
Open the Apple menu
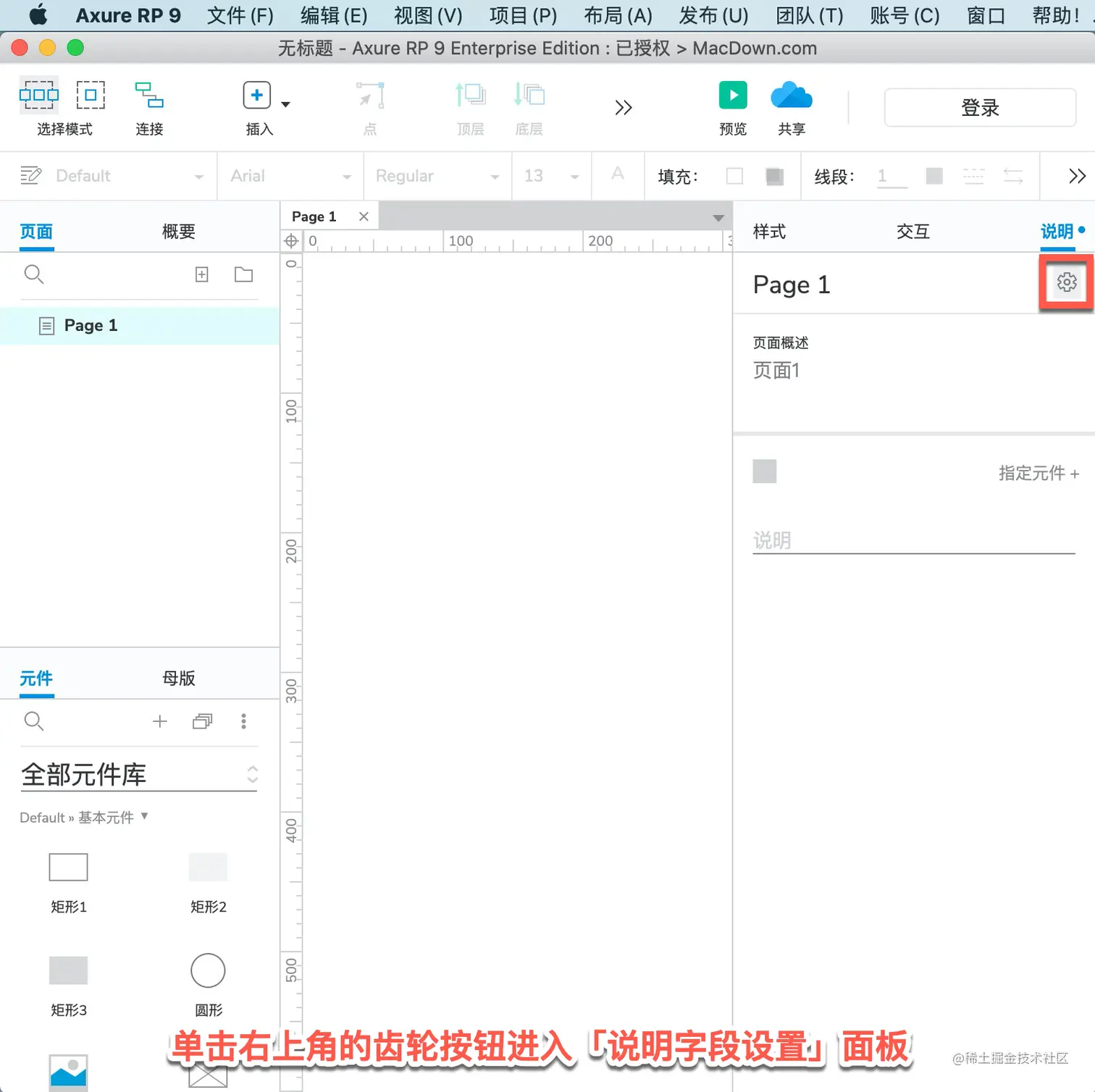(x=38, y=14)
